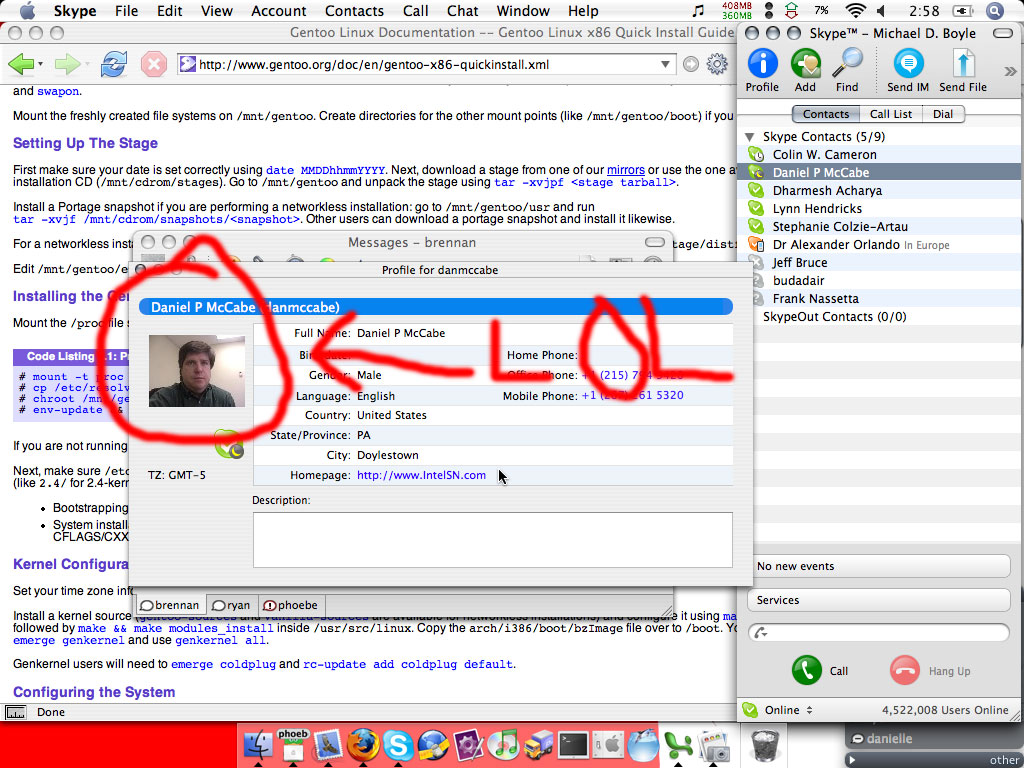Open the Account menu
The image size is (1024, 768).
tap(279, 10)
